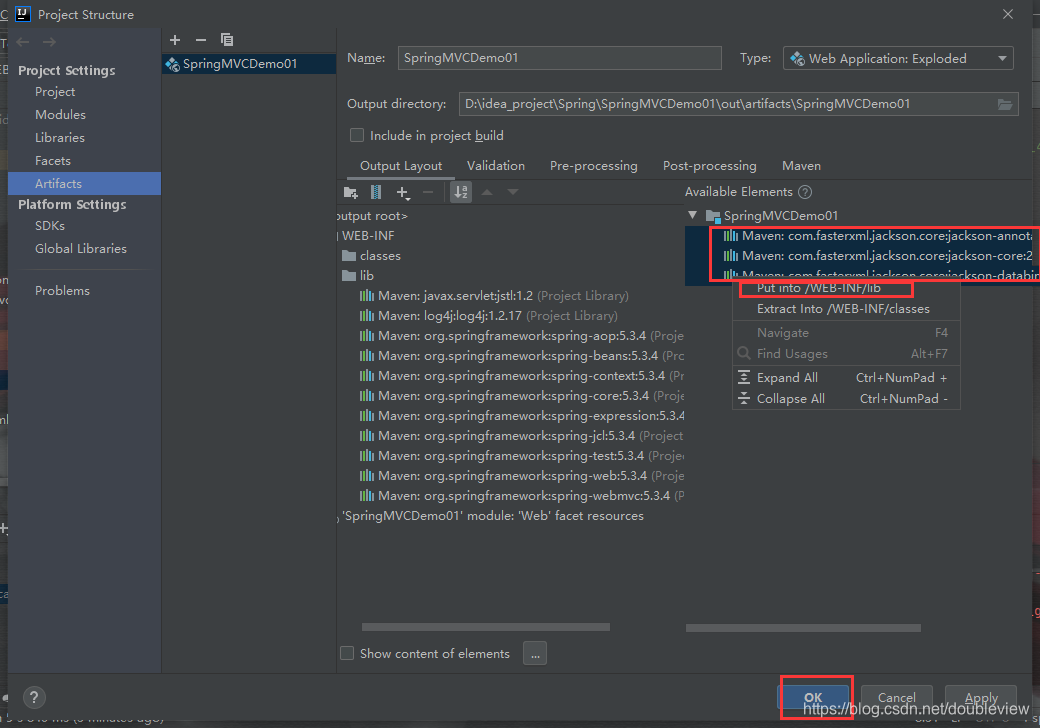The height and width of the screenshot is (728, 1040).
Task: Click the SpringMVCDemo01 artifact icon in list
Action: 172,64
